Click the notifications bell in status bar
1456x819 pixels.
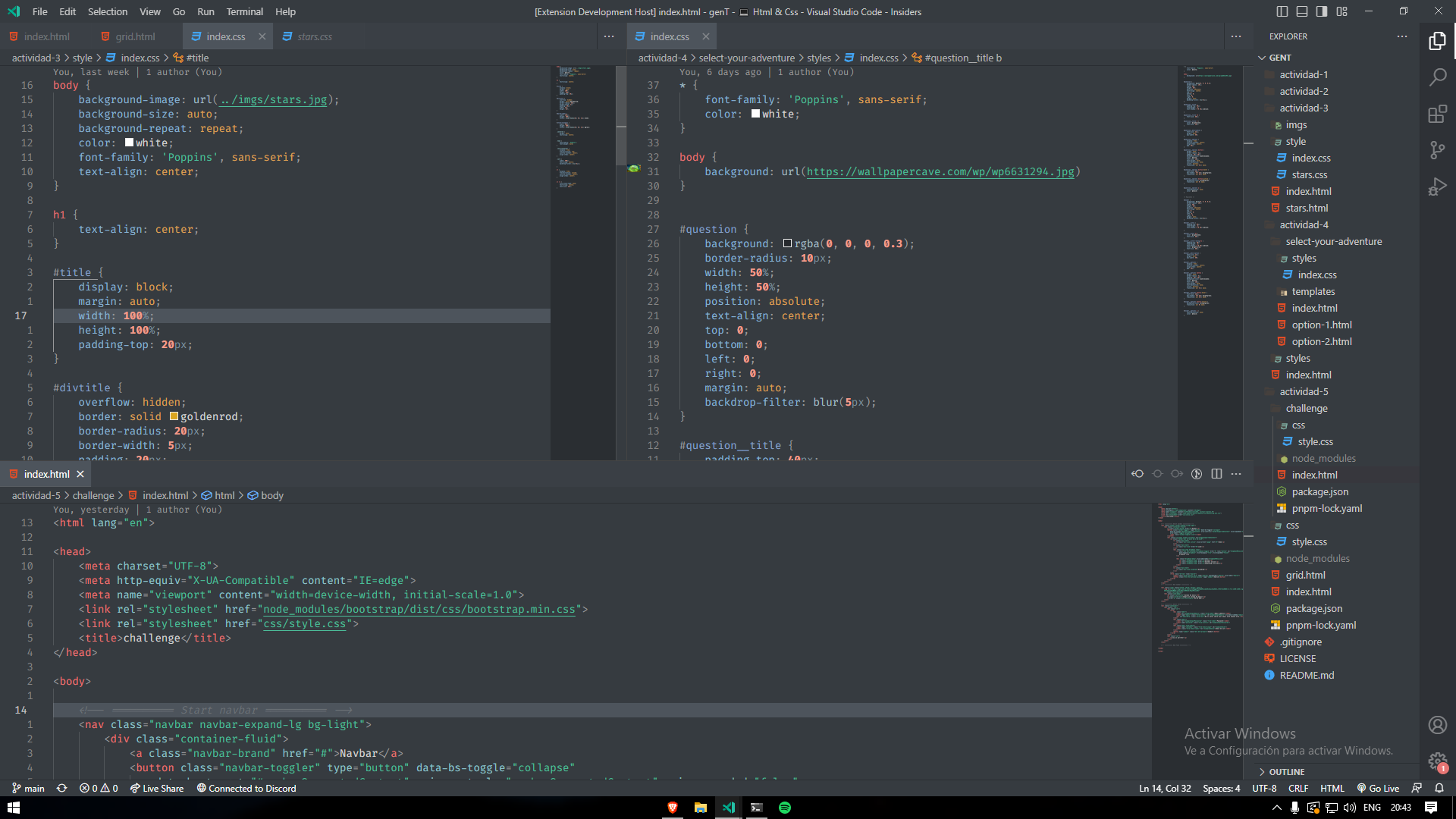[1439, 789]
